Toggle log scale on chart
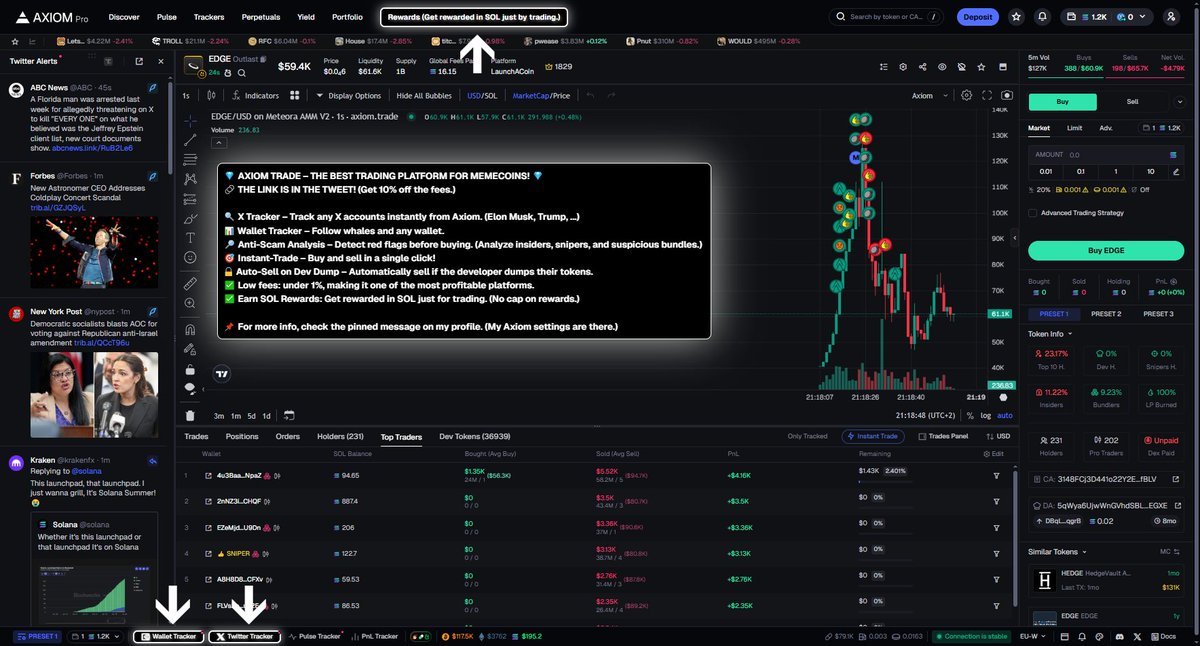The height and width of the screenshot is (646, 1200). (986, 415)
